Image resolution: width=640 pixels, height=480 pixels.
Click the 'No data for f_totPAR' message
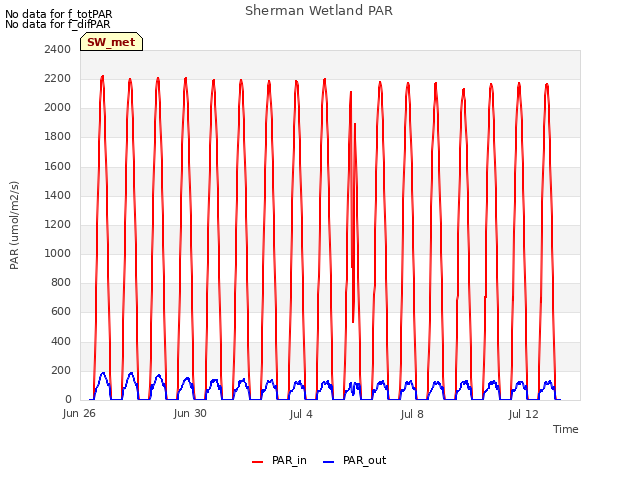click(58, 14)
